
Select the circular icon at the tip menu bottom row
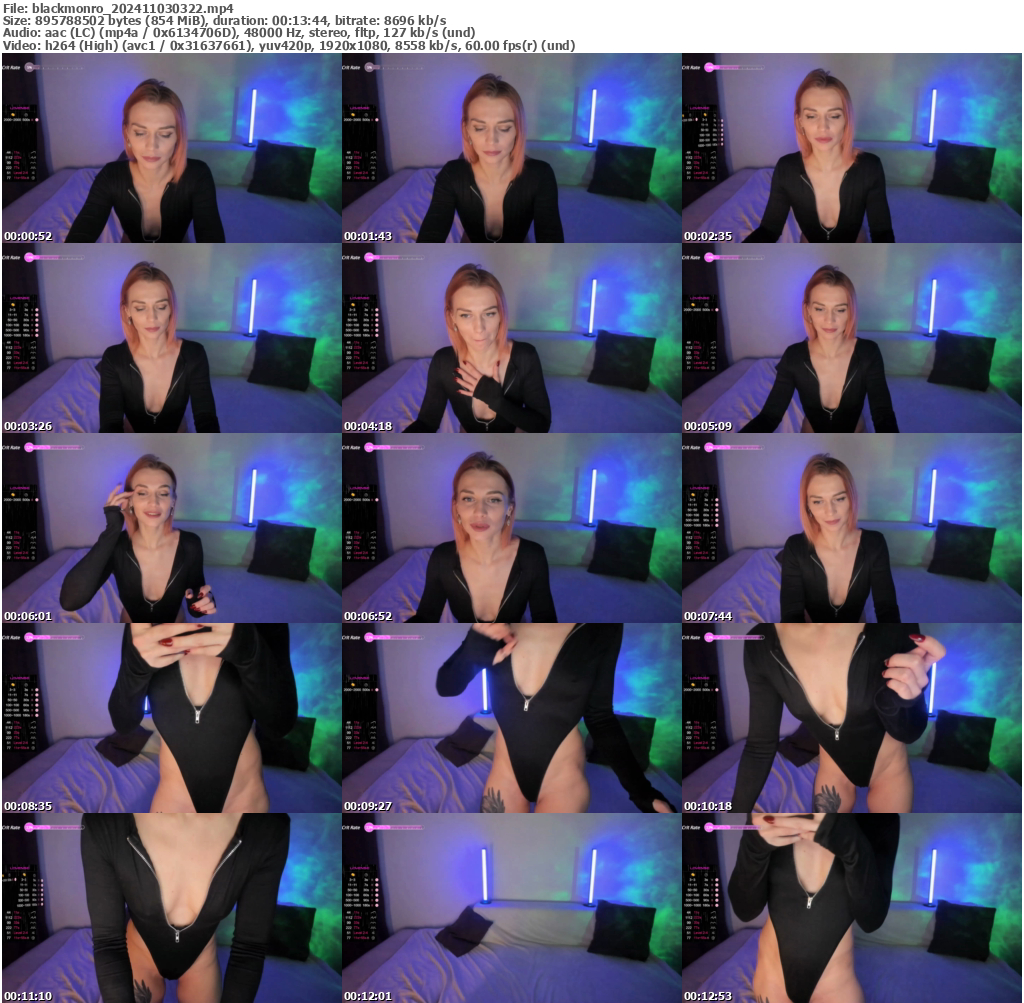tap(714, 178)
